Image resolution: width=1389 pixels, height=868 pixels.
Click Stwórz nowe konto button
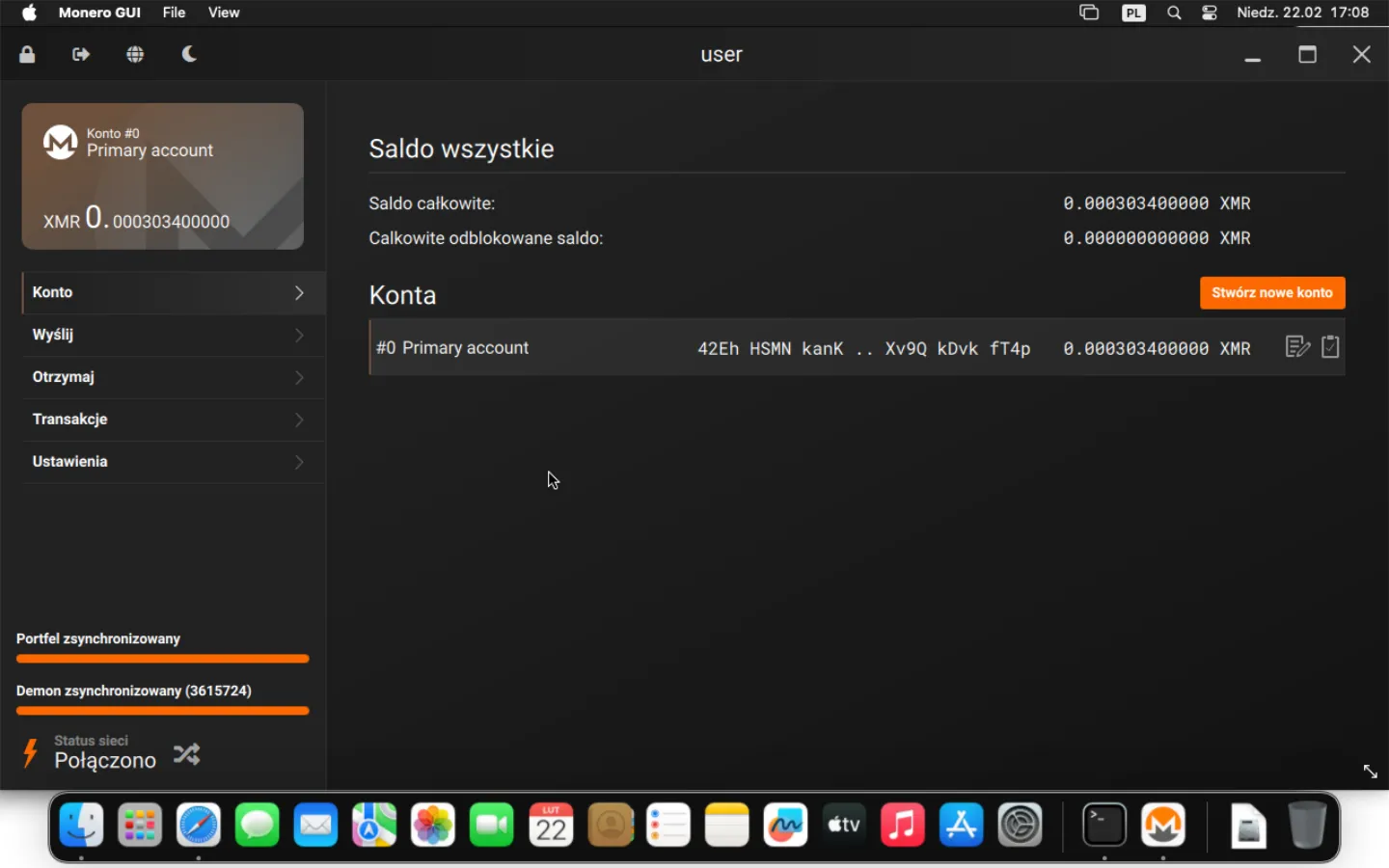click(1272, 293)
